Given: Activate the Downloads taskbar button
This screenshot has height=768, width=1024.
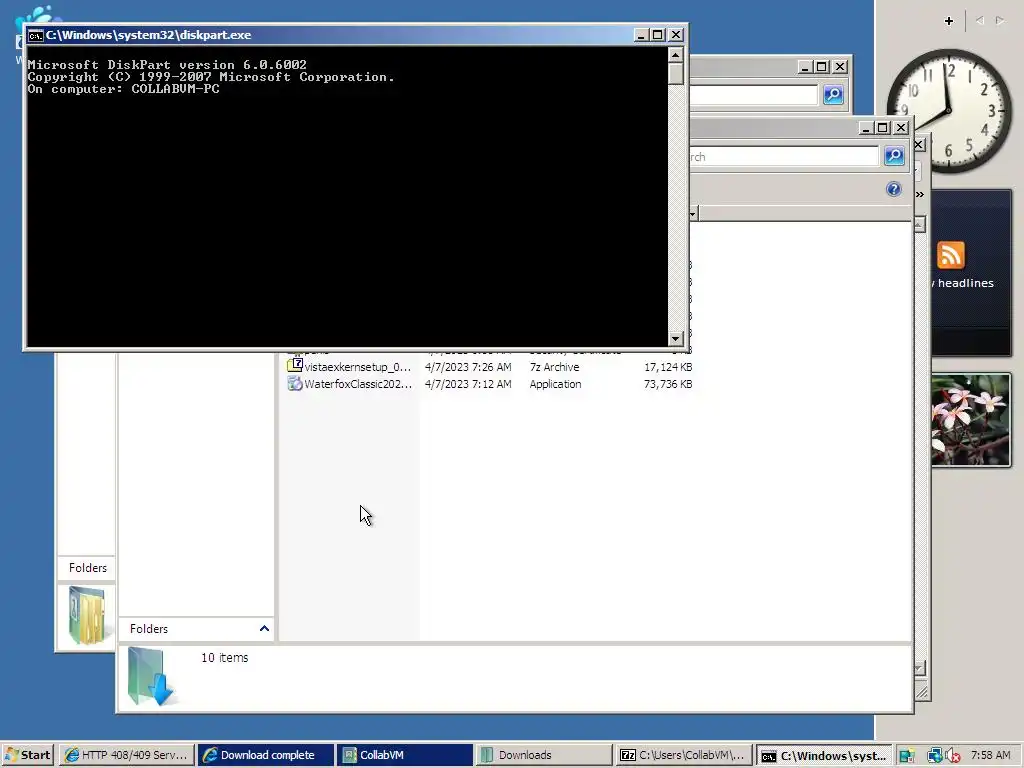Looking at the screenshot, I should click(544, 755).
